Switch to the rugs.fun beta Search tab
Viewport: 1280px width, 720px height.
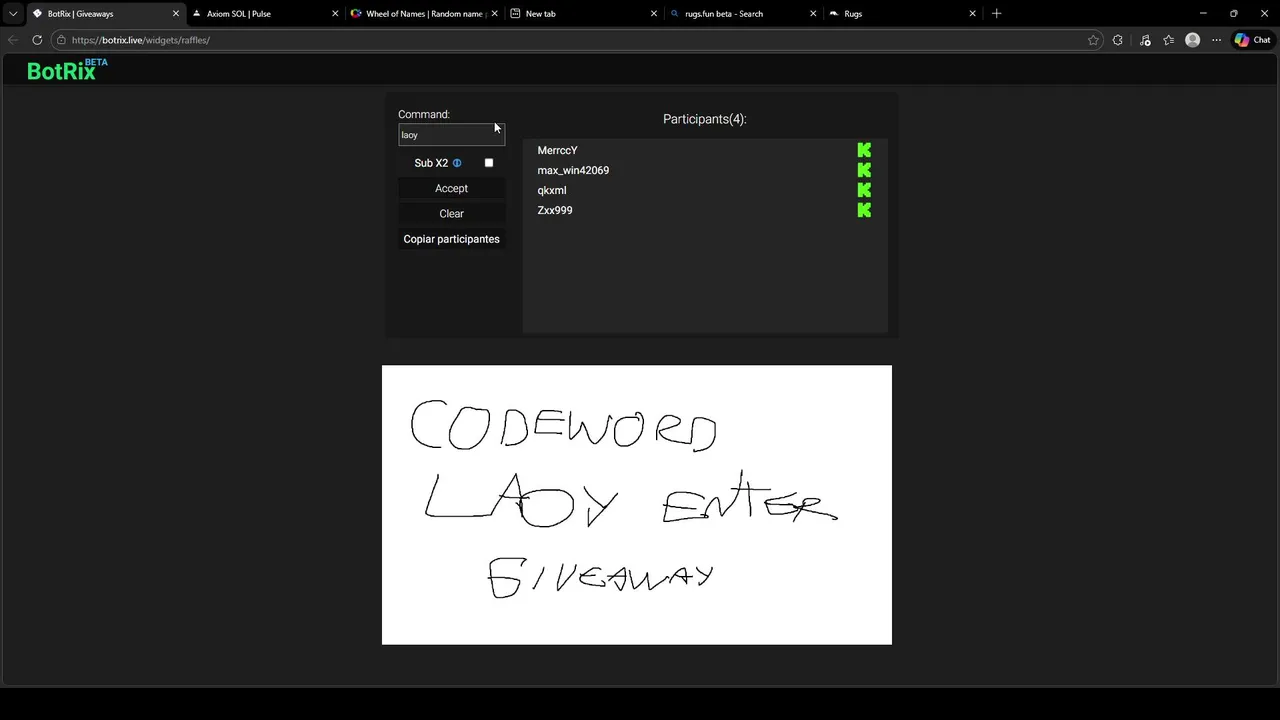[x=741, y=14]
